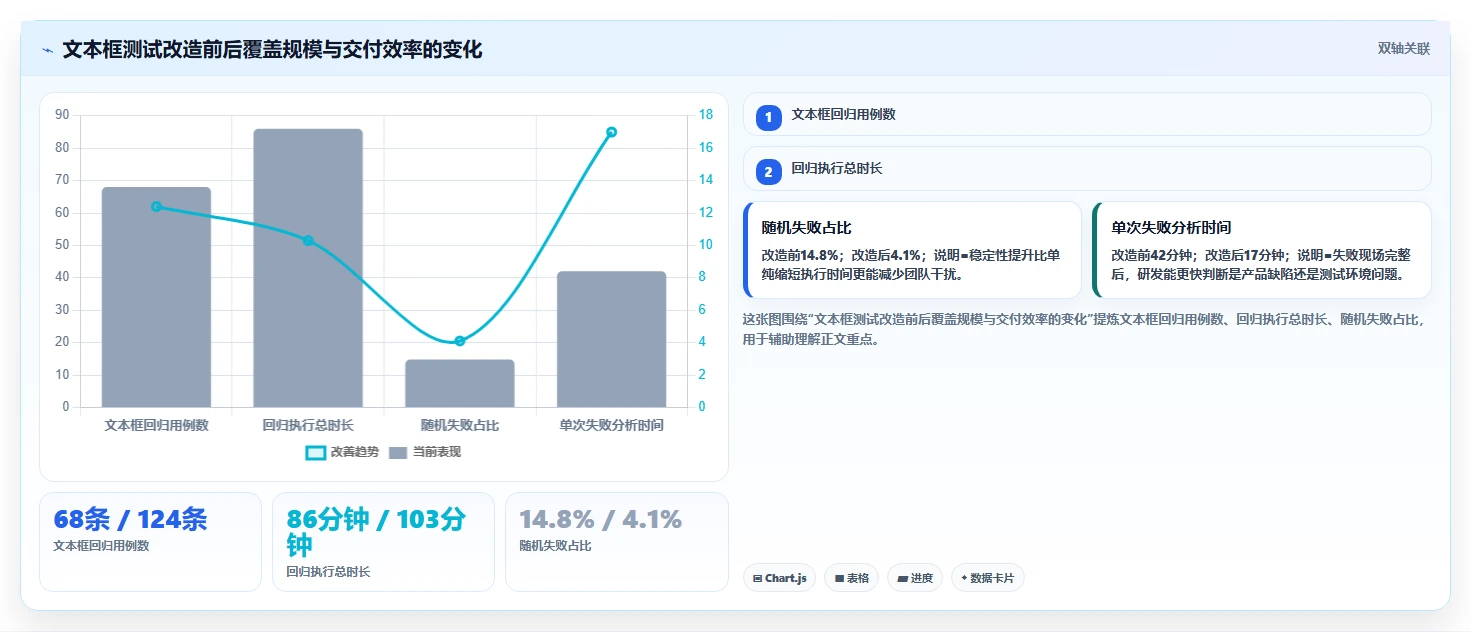Toggle the 改善趋势 legend item
The height and width of the screenshot is (632, 1471).
[342, 452]
